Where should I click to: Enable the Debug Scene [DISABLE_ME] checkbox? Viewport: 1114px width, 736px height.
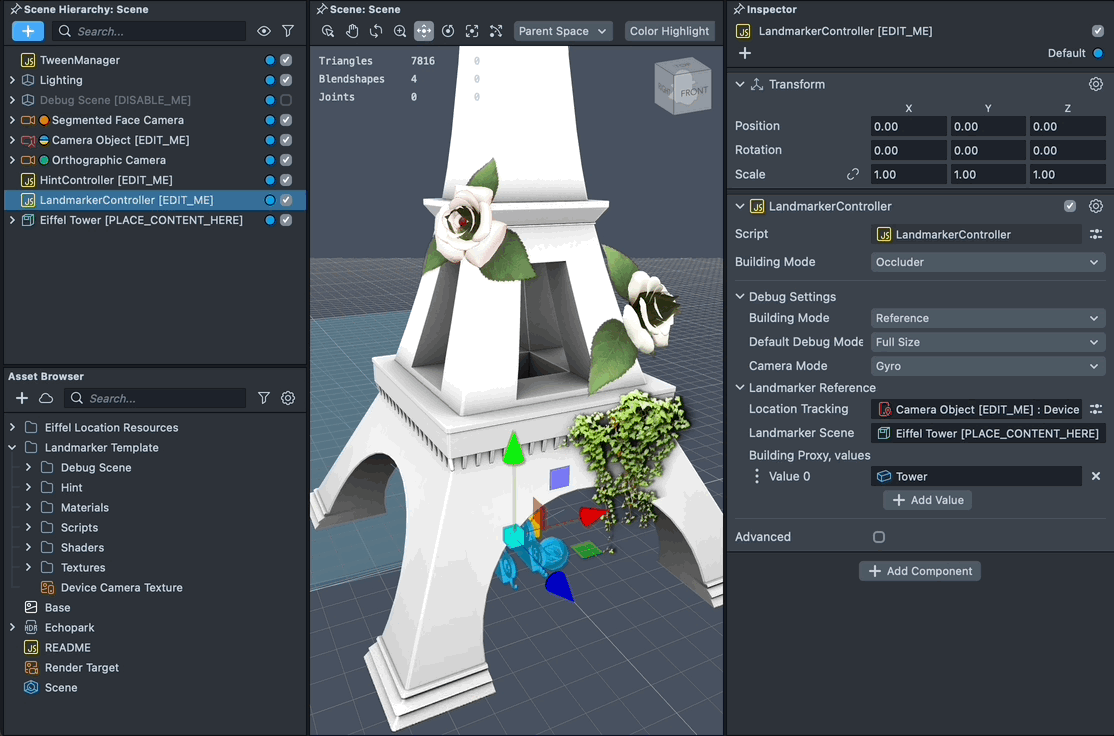click(286, 100)
